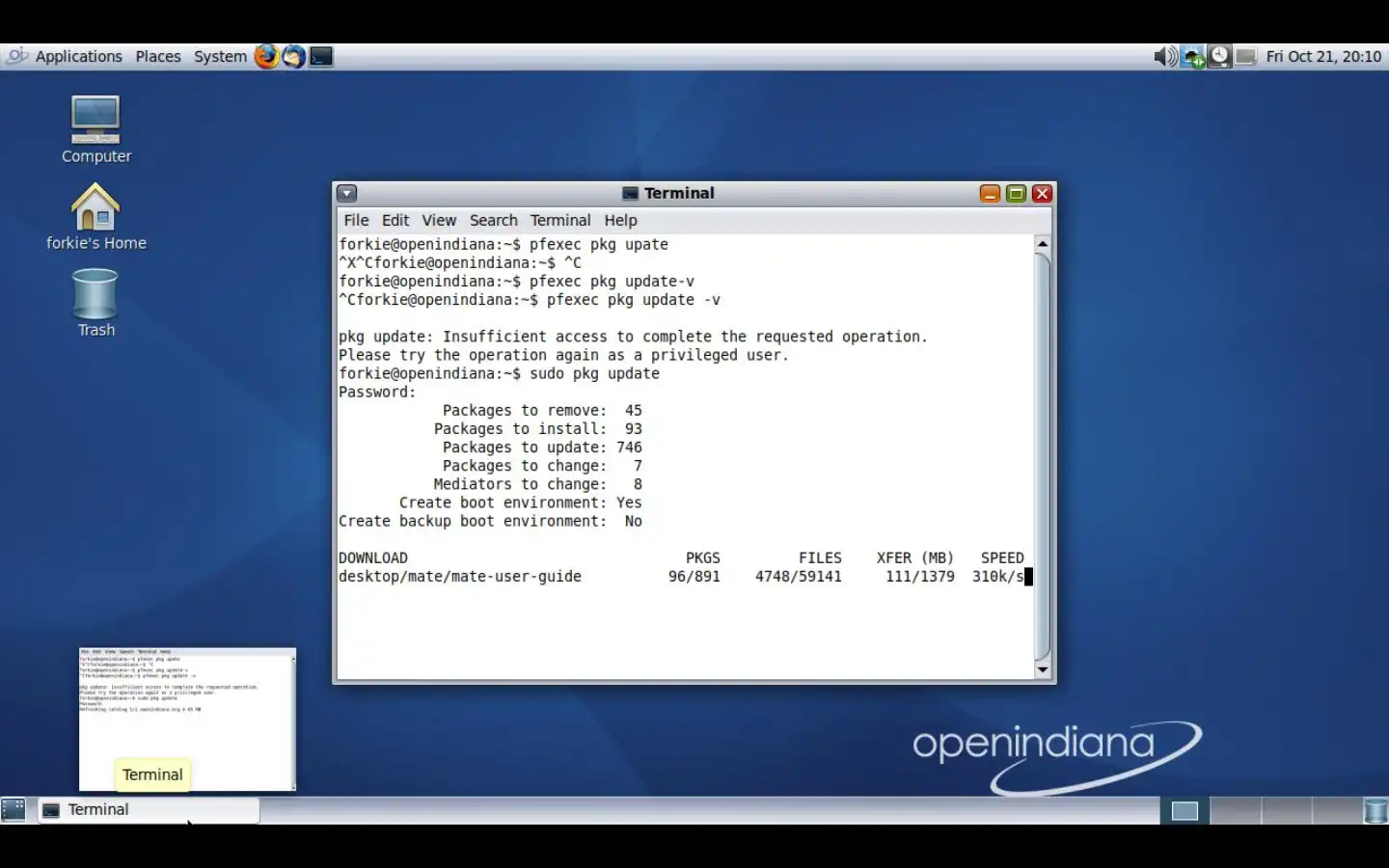Click the 'DOWNLOAD' column header text
Screen dimensions: 1389x868
click(373, 558)
